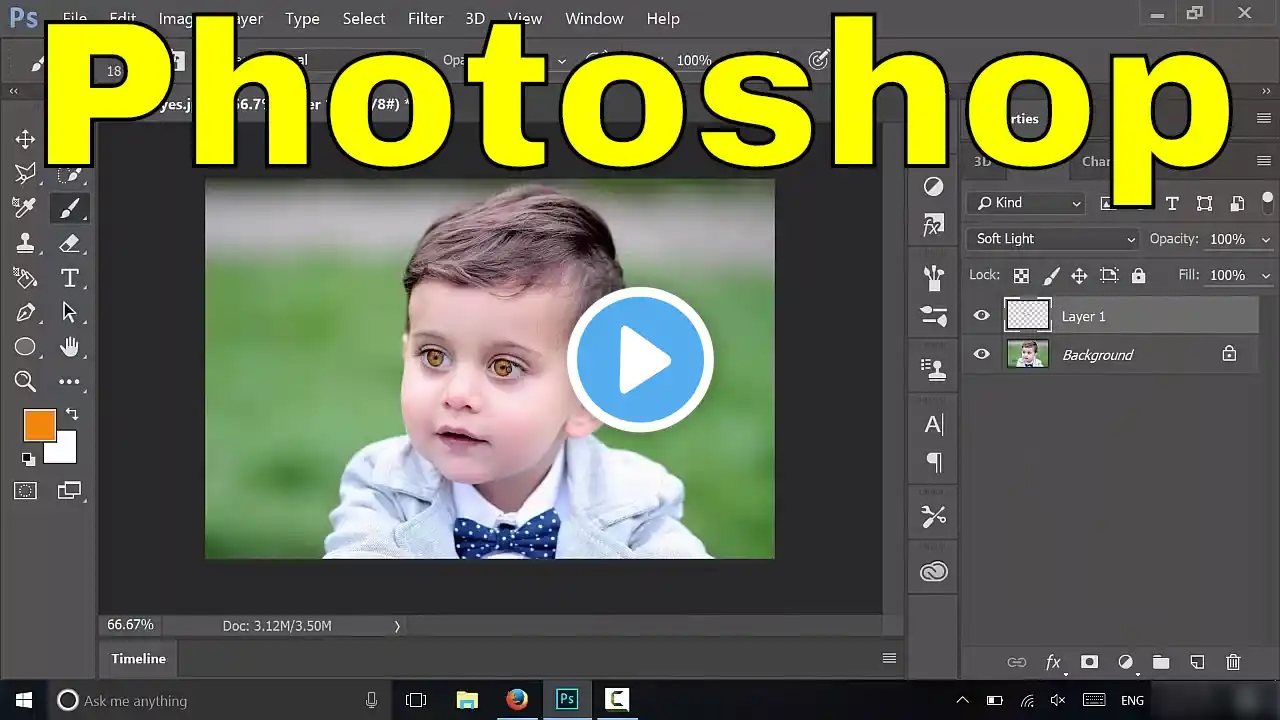Viewport: 1280px width, 720px height.
Task: Open the Properties panel menu
Action: point(1264,118)
